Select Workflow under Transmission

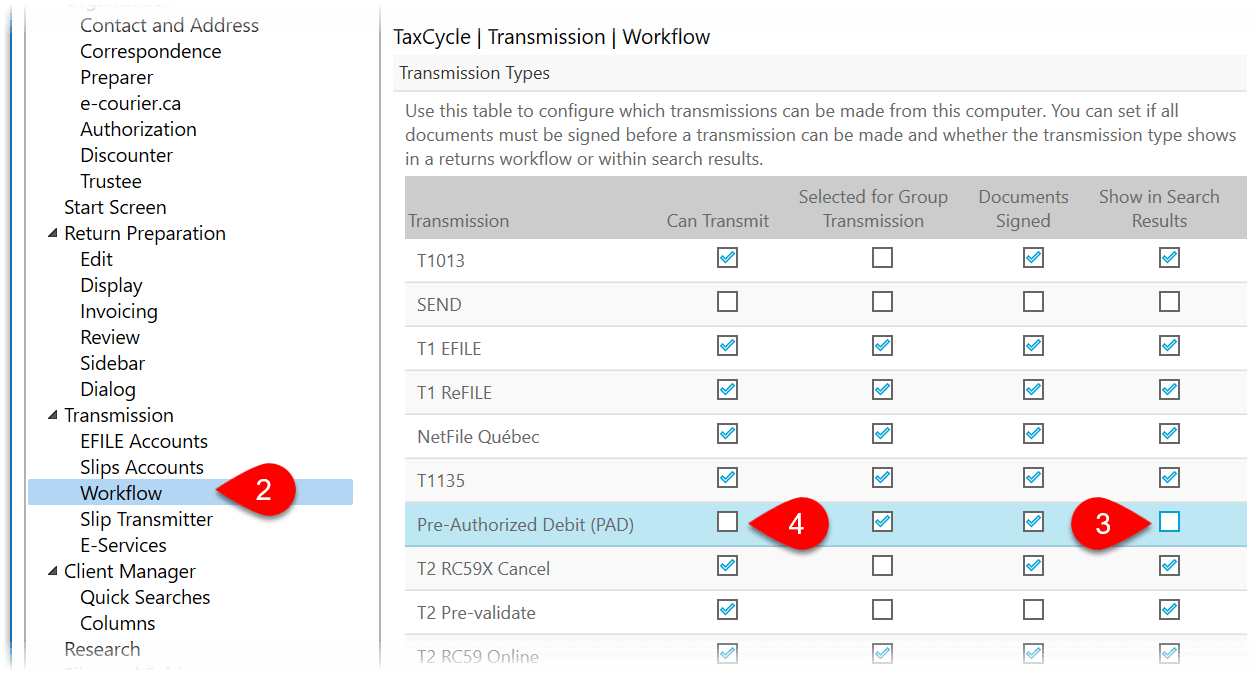[x=121, y=493]
